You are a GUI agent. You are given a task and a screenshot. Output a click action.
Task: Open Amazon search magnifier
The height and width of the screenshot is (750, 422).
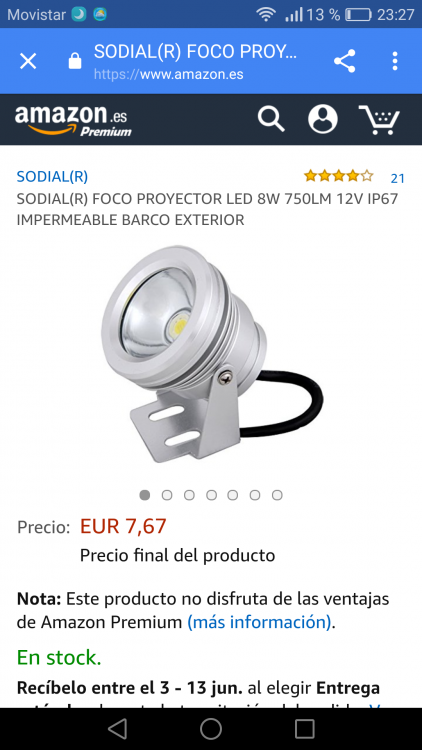coord(271,119)
